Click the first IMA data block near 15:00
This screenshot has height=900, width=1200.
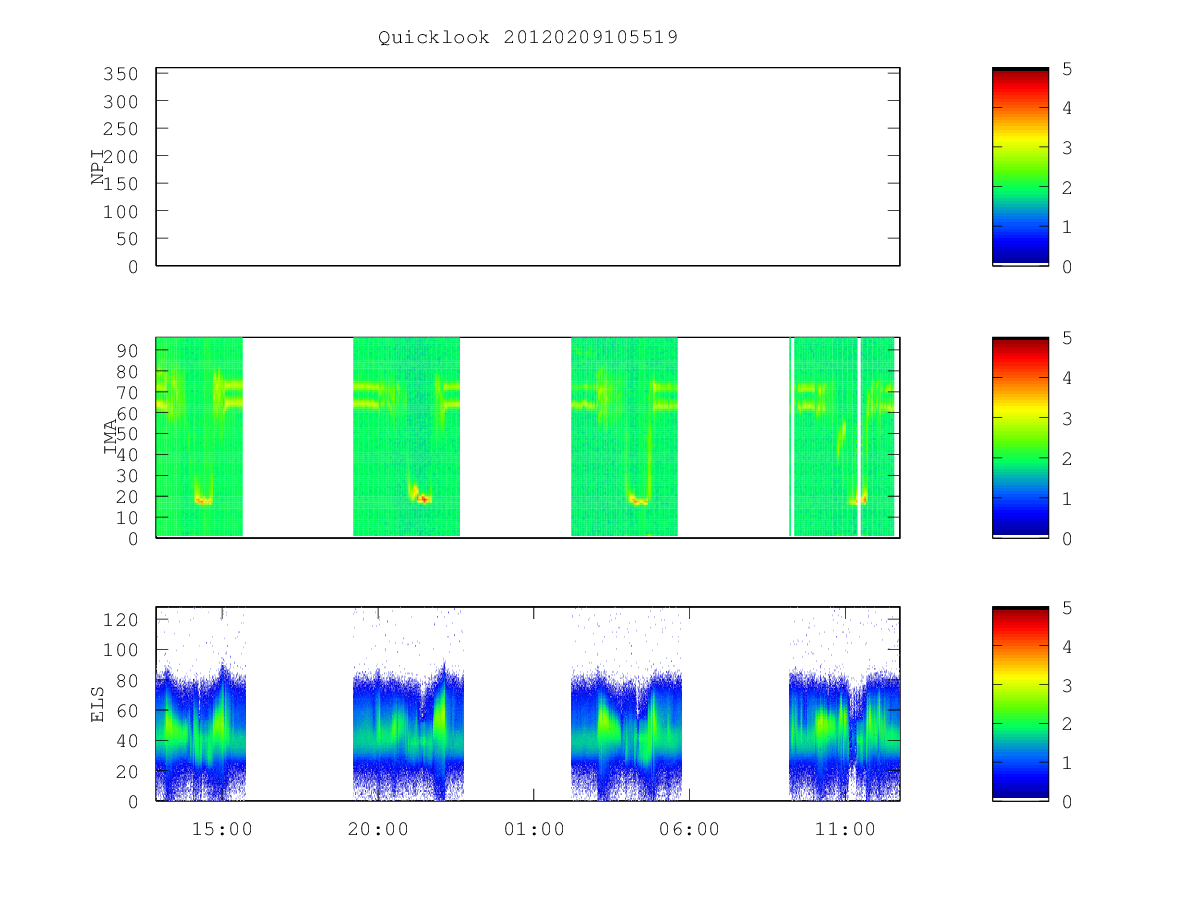click(x=200, y=437)
